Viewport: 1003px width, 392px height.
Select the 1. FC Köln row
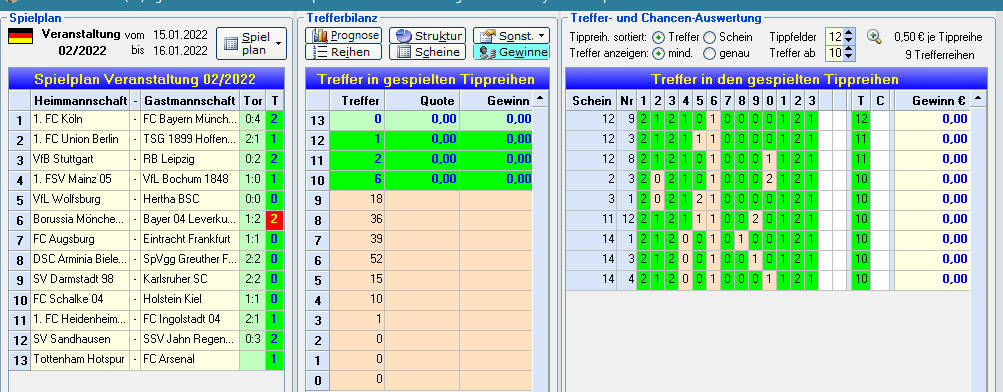(147, 120)
